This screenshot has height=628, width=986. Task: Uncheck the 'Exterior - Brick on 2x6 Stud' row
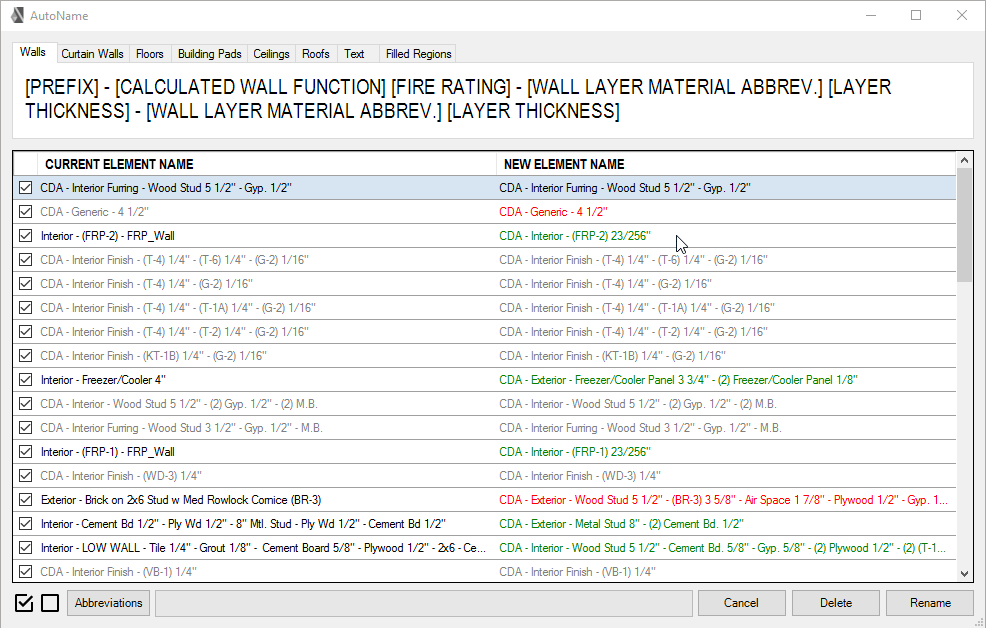click(25, 499)
